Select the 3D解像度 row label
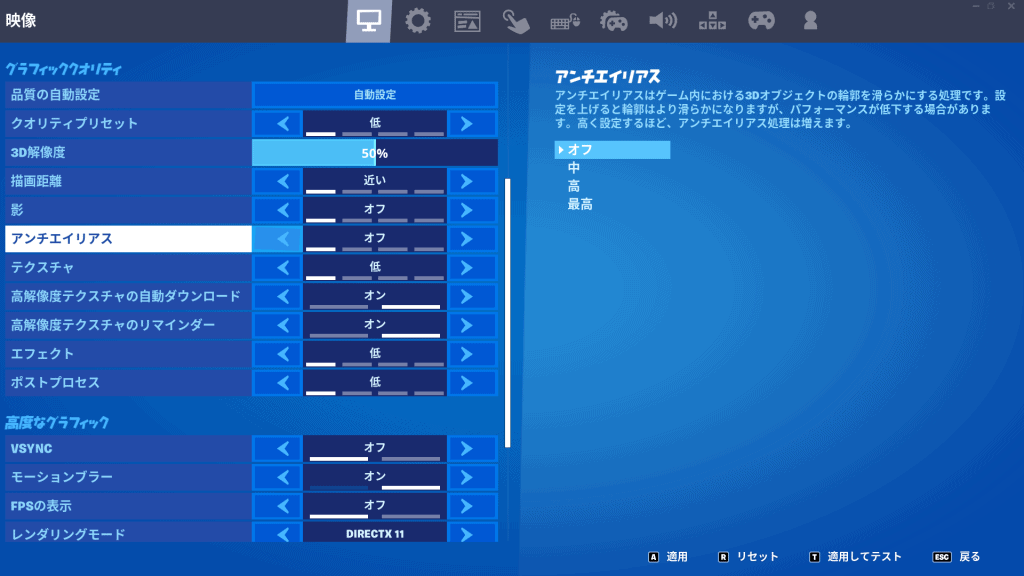This screenshot has height=576, width=1024. click(x=129, y=153)
